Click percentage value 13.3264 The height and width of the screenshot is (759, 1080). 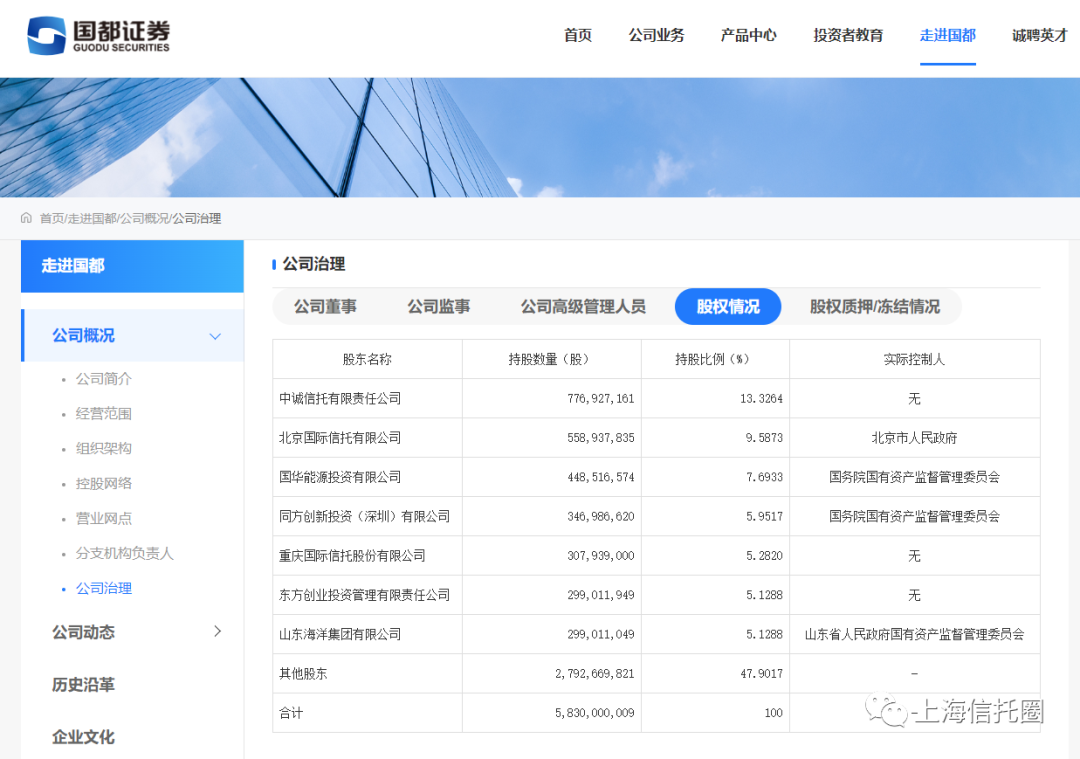[761, 398]
